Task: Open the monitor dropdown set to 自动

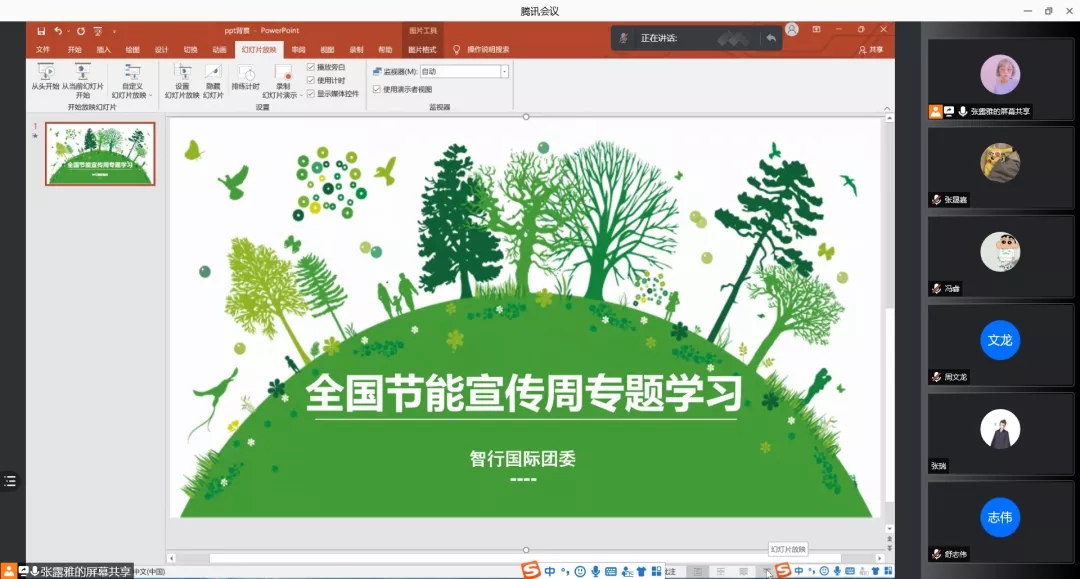Action: [504, 72]
